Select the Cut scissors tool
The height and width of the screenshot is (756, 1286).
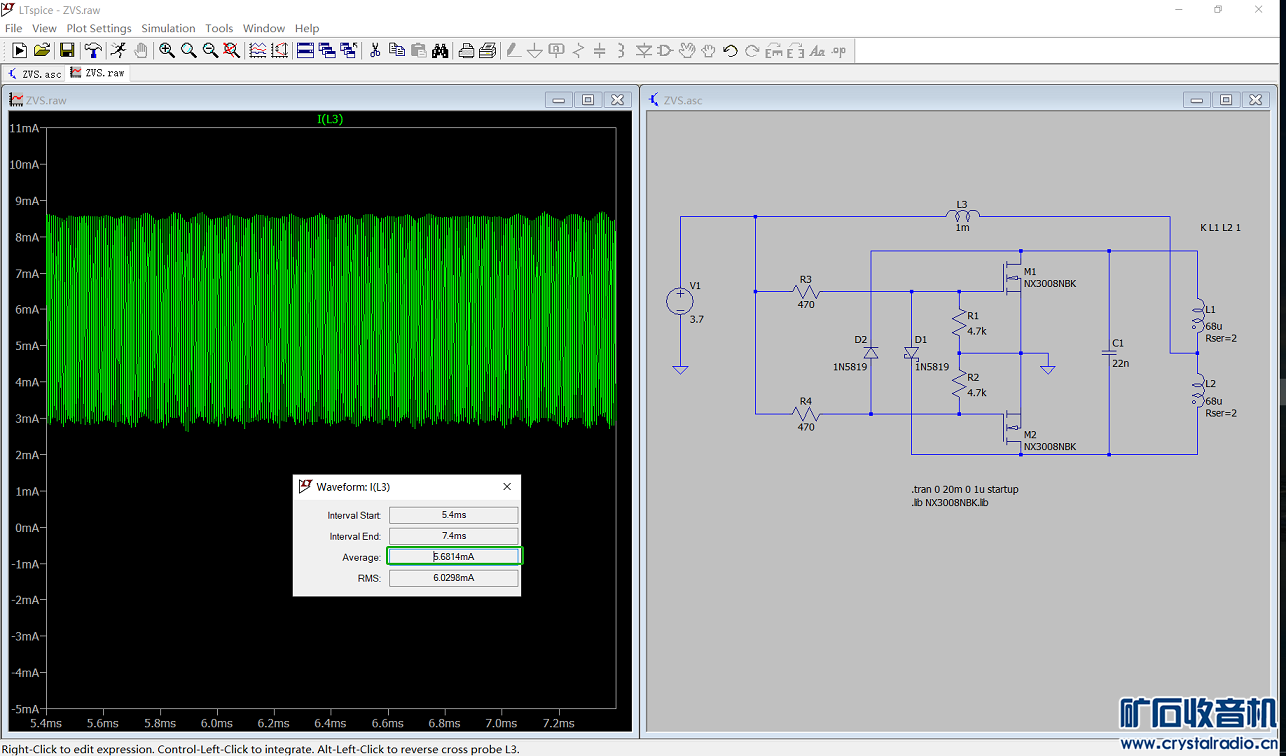click(375, 50)
